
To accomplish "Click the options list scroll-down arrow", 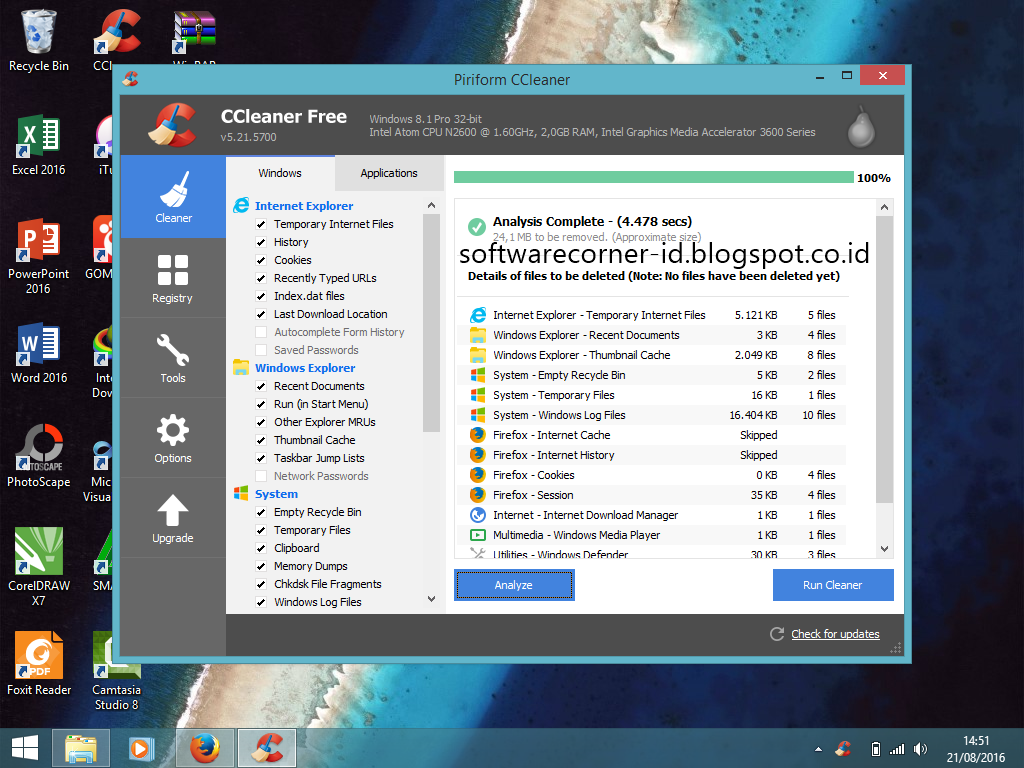I will [431, 598].
